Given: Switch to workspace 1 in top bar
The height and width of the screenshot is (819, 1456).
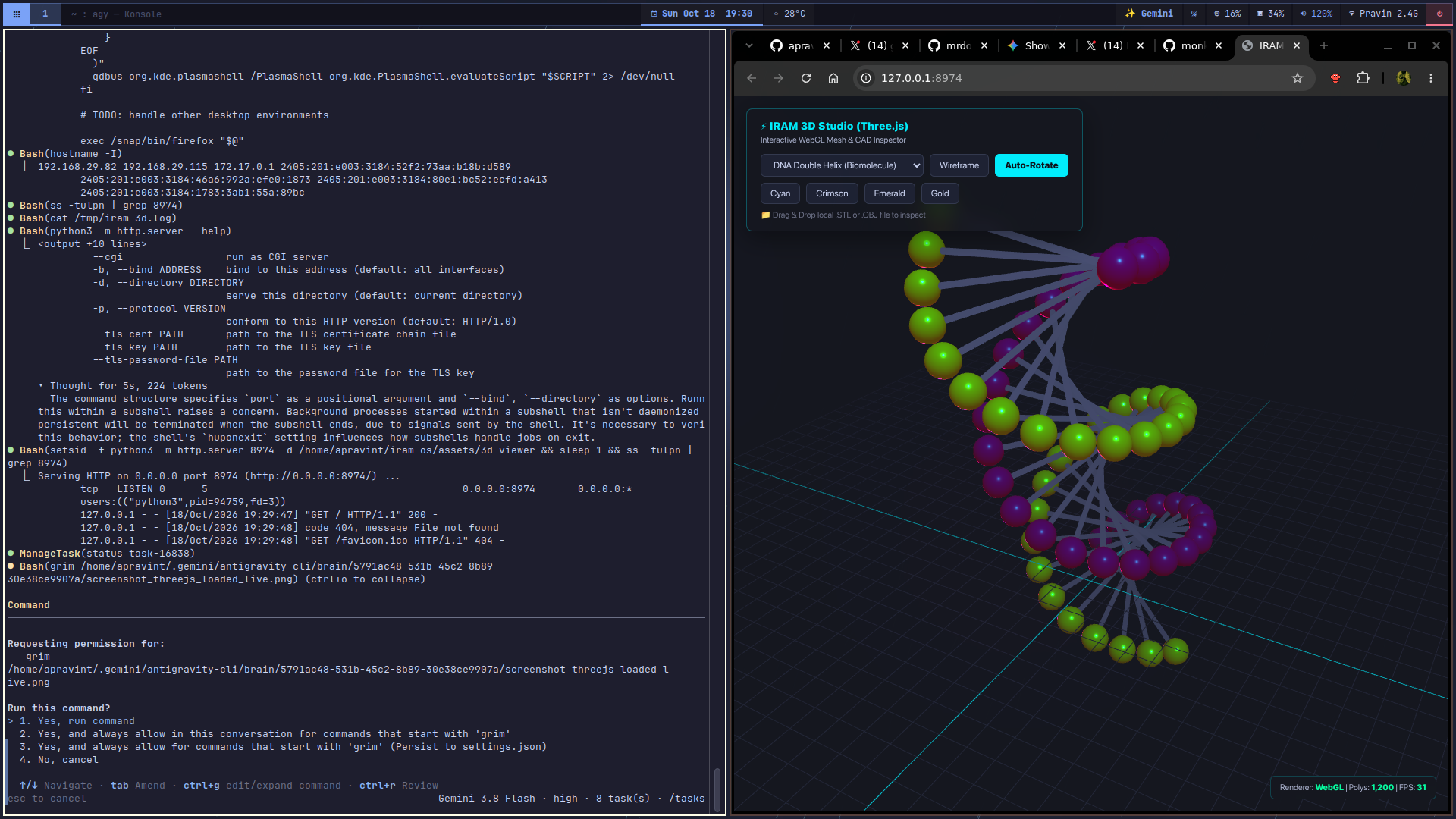Looking at the screenshot, I should click(x=45, y=14).
